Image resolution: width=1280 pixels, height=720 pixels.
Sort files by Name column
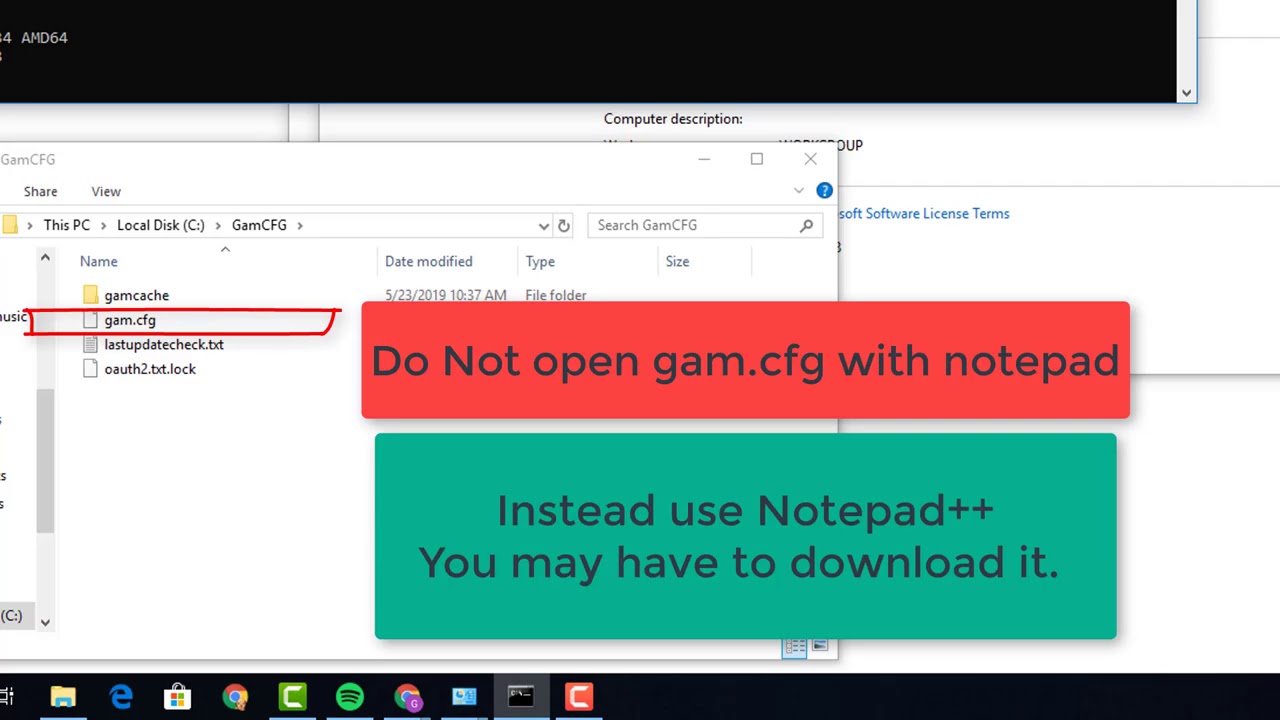point(99,262)
